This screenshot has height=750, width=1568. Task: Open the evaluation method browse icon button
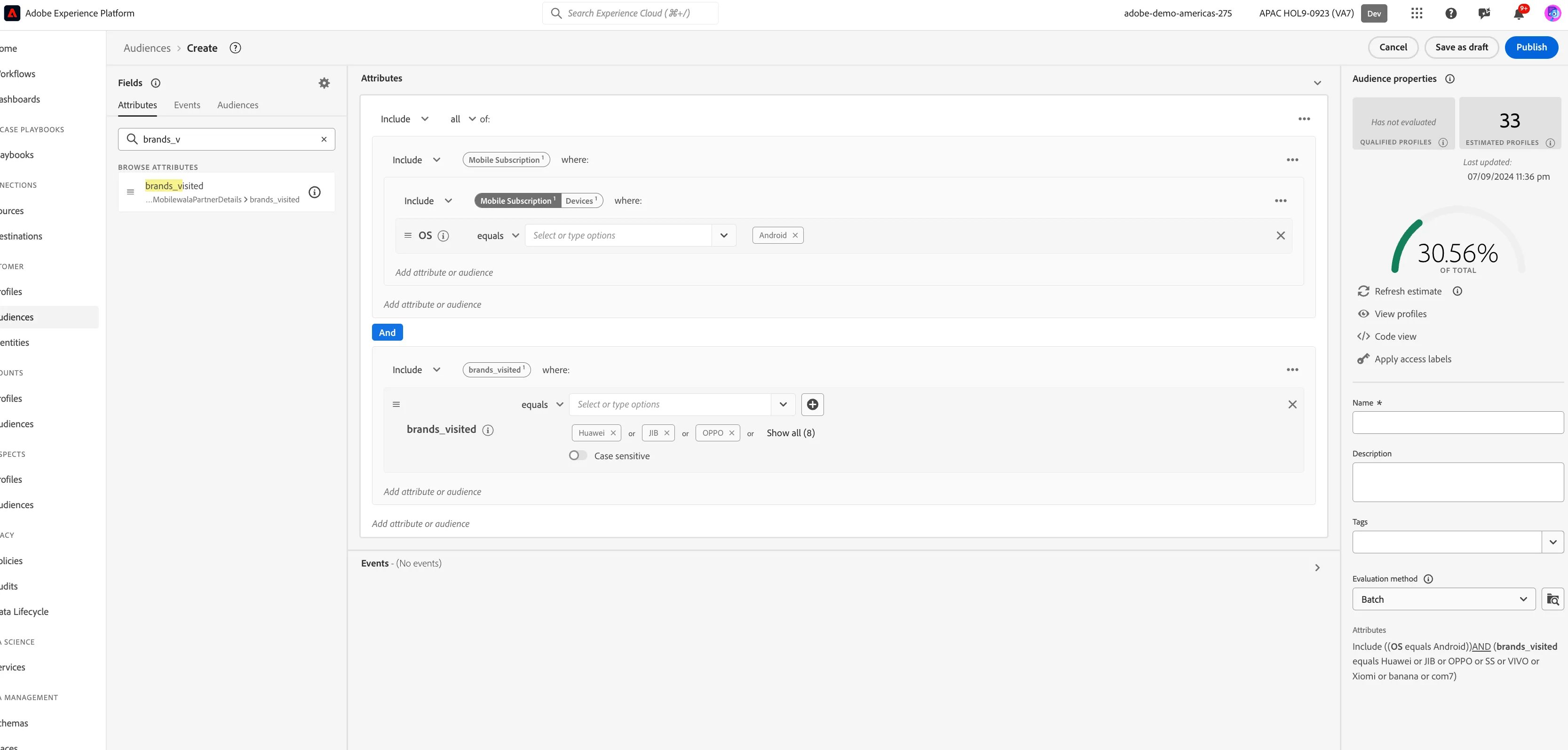pyautogui.click(x=1553, y=599)
